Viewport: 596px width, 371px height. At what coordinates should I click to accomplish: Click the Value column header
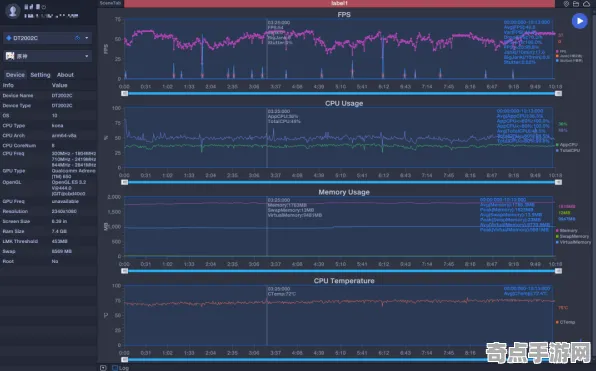point(59,85)
